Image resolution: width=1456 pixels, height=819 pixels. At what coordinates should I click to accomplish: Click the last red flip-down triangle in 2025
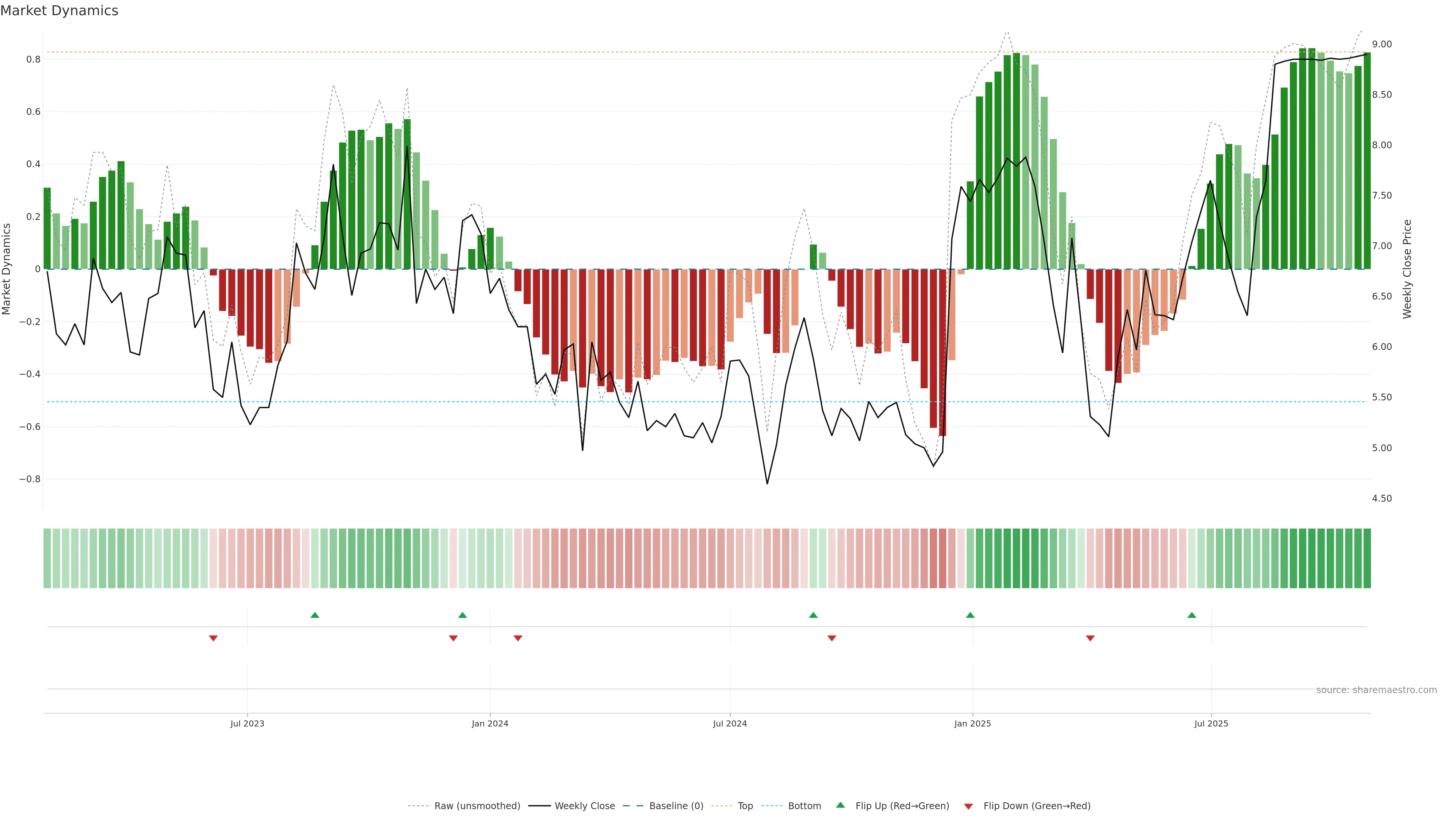tap(1090, 638)
